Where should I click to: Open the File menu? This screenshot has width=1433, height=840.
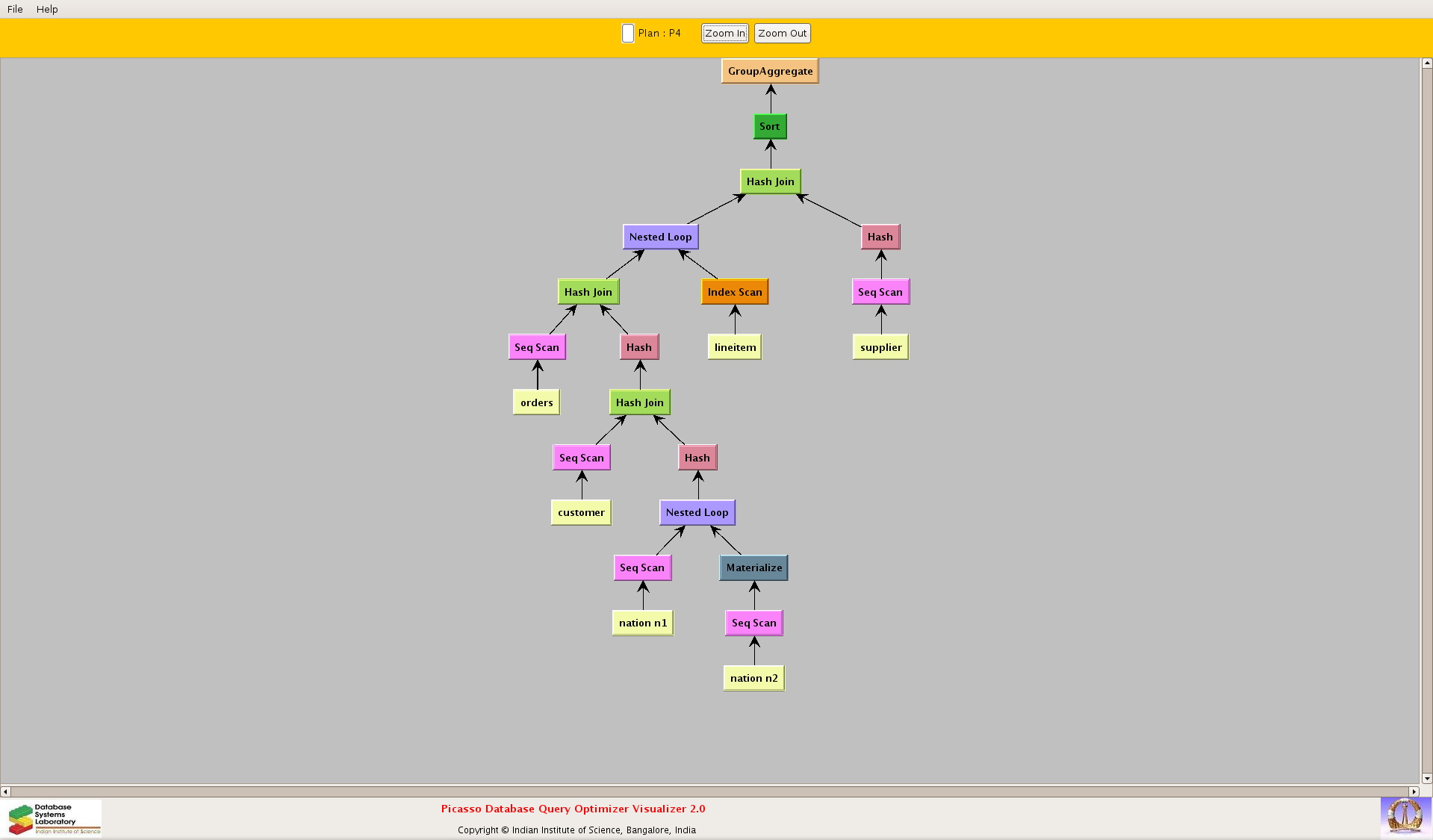click(x=15, y=9)
